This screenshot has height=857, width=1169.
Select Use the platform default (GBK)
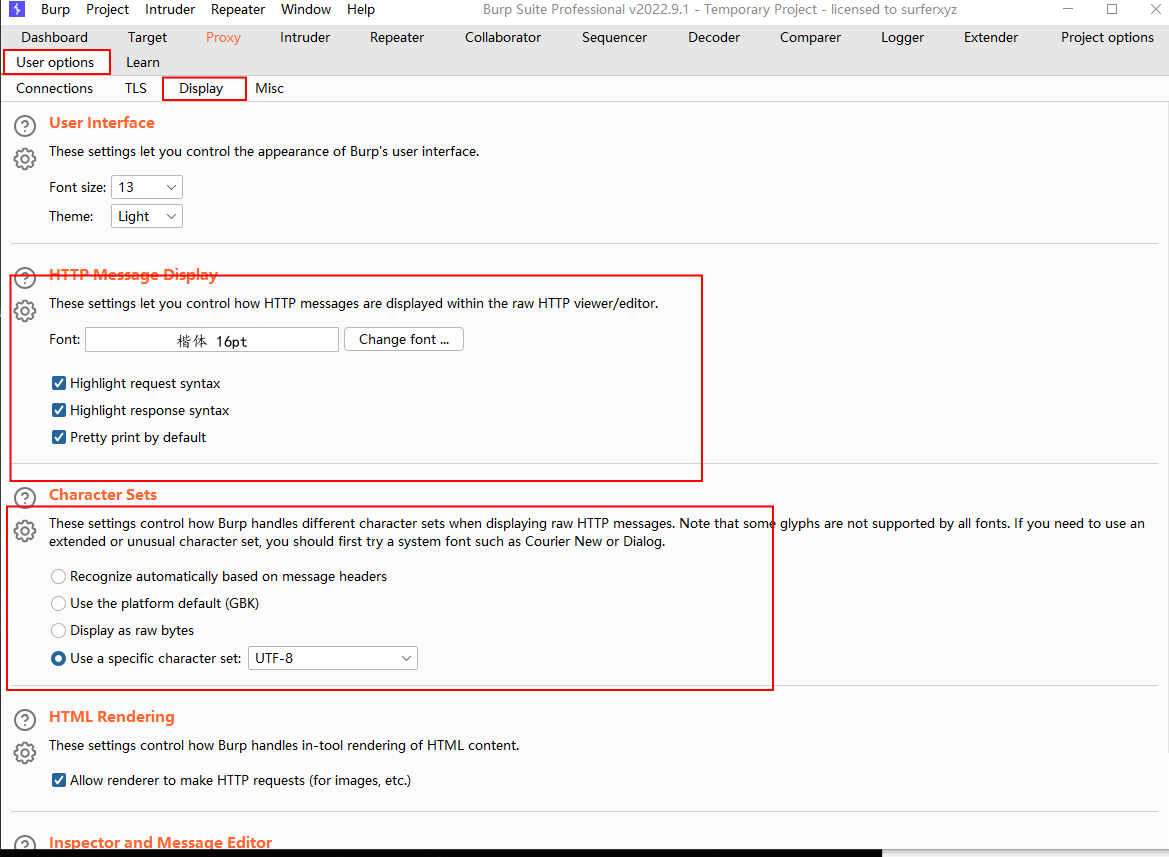58,603
